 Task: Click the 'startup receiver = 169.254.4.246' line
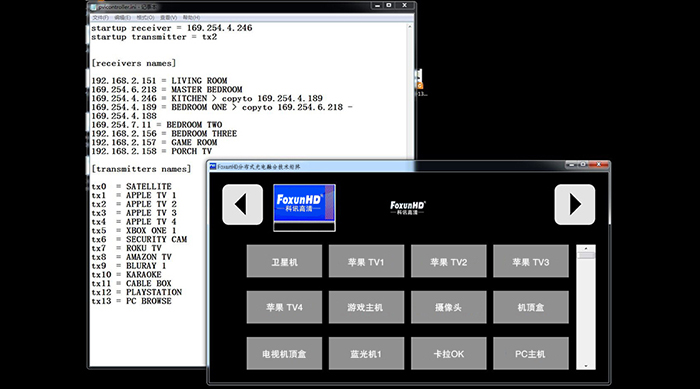(172, 28)
